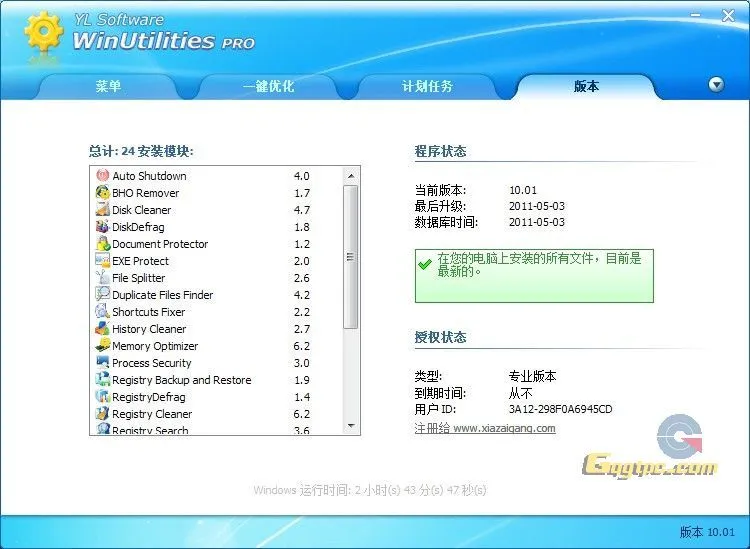The width and height of the screenshot is (750, 549).
Task: Select the Disk Cleaner list row
Action: pos(217,210)
